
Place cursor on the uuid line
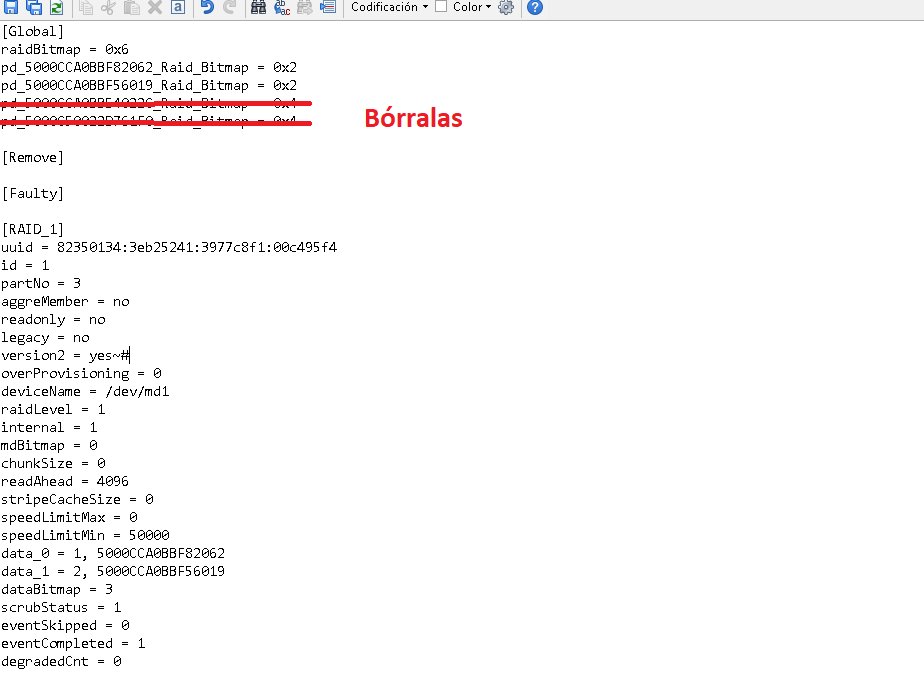click(168, 247)
